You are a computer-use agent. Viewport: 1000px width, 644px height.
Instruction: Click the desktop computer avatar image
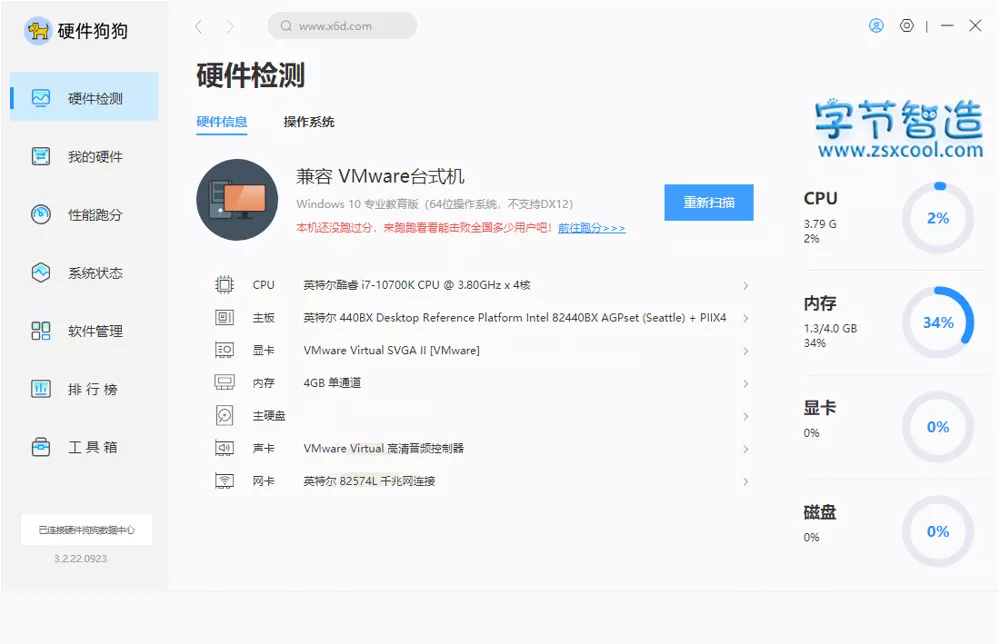click(x=237, y=200)
